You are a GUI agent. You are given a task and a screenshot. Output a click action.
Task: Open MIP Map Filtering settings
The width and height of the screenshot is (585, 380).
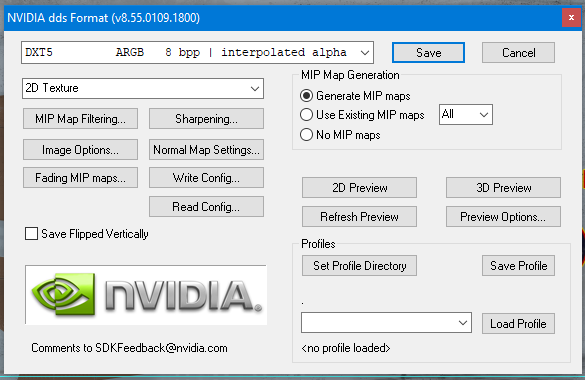(80, 119)
